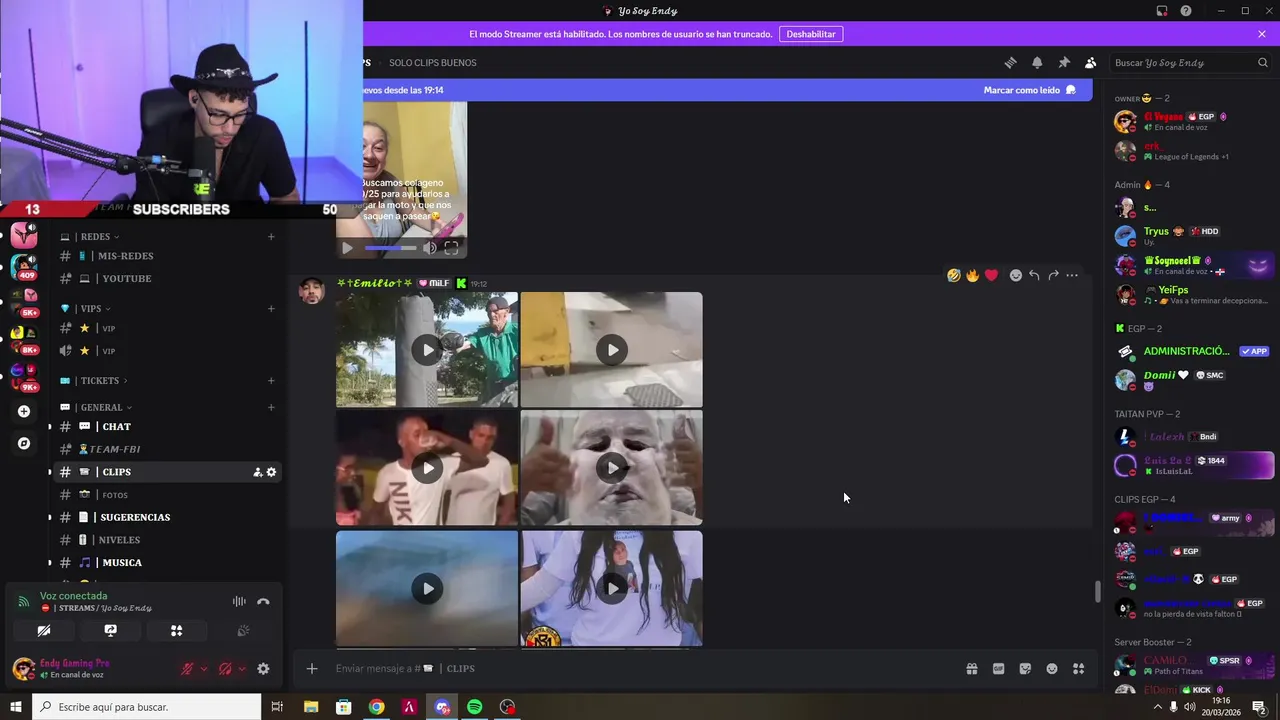Play the video of woman with long hair
This screenshot has height=720, width=1280.
(612, 589)
